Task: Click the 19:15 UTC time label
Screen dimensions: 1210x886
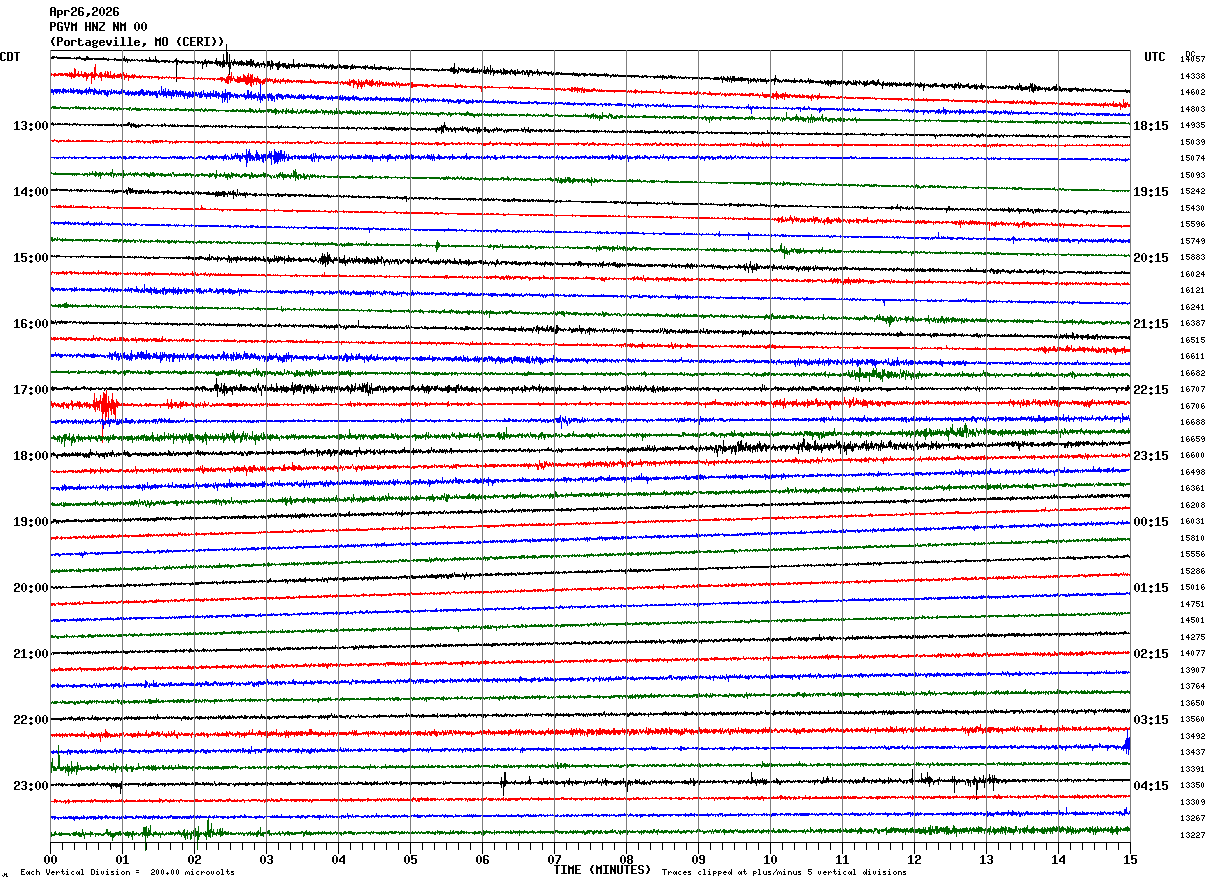Action: point(1151,192)
